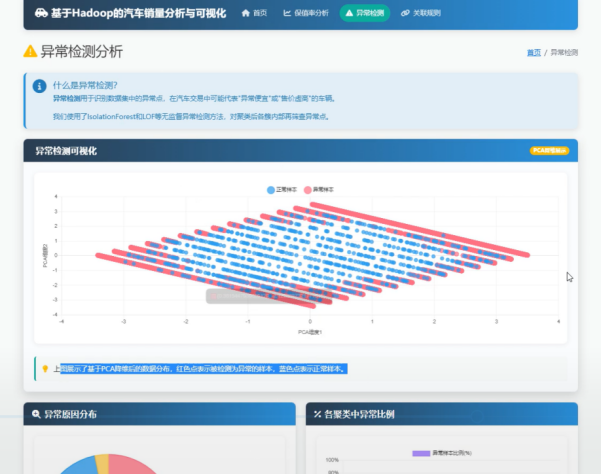
Task: Click the lightbulb icon in the chart note
Action: [45, 369]
